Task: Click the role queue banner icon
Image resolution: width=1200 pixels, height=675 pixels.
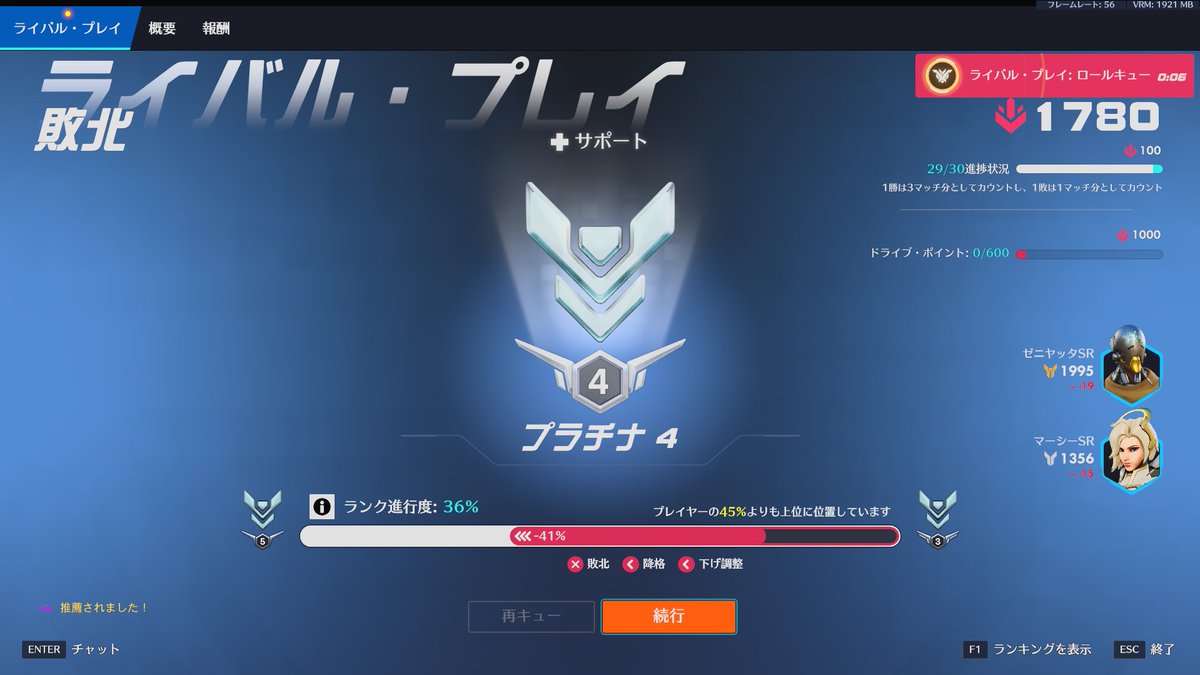Action: pos(940,76)
